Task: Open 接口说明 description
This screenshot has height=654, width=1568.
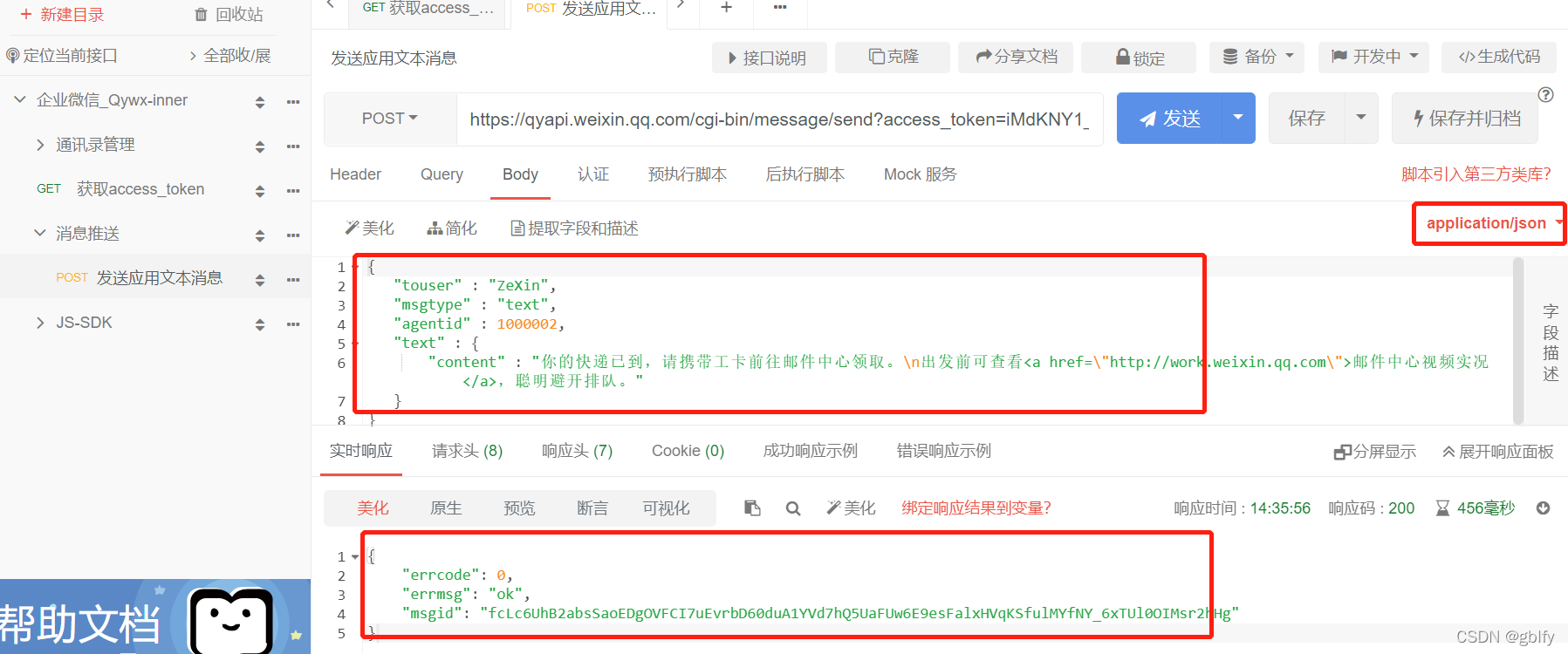Action: pyautogui.click(x=769, y=58)
